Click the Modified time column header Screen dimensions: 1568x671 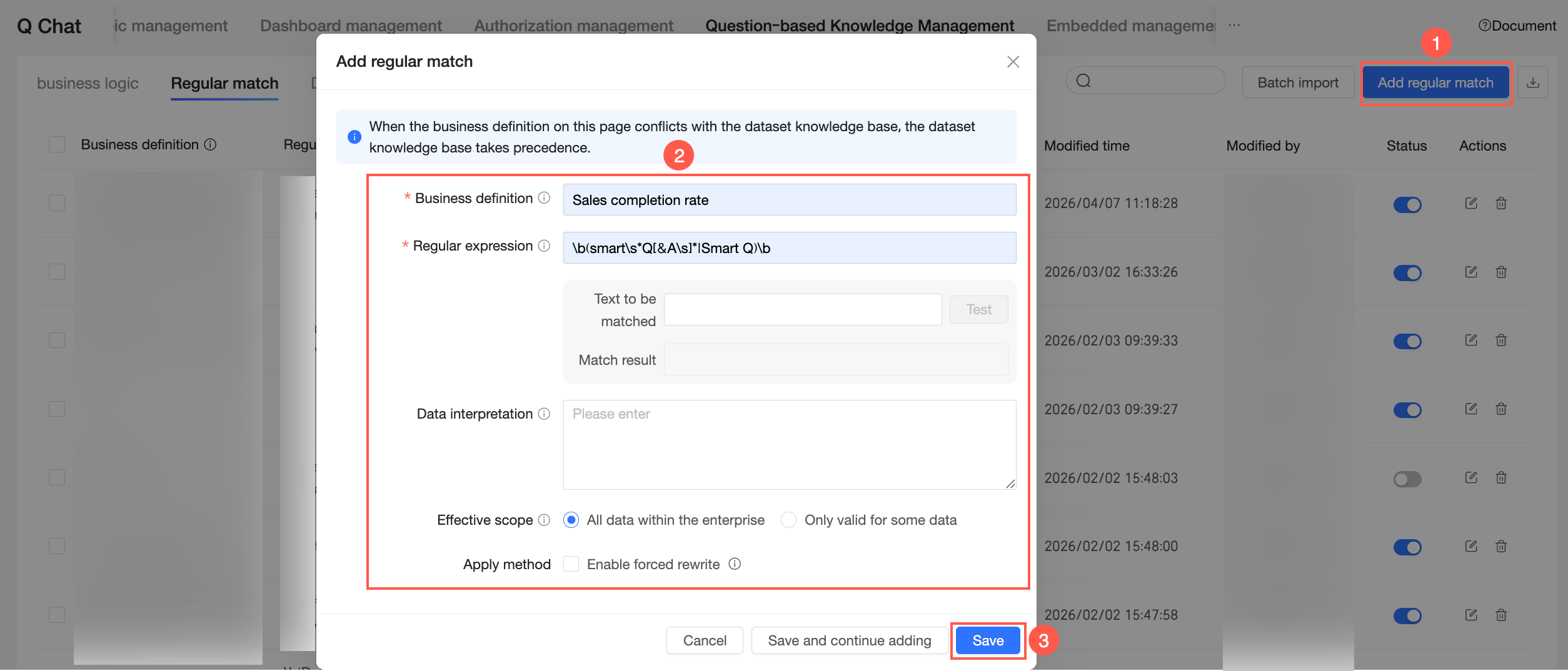[1087, 146]
